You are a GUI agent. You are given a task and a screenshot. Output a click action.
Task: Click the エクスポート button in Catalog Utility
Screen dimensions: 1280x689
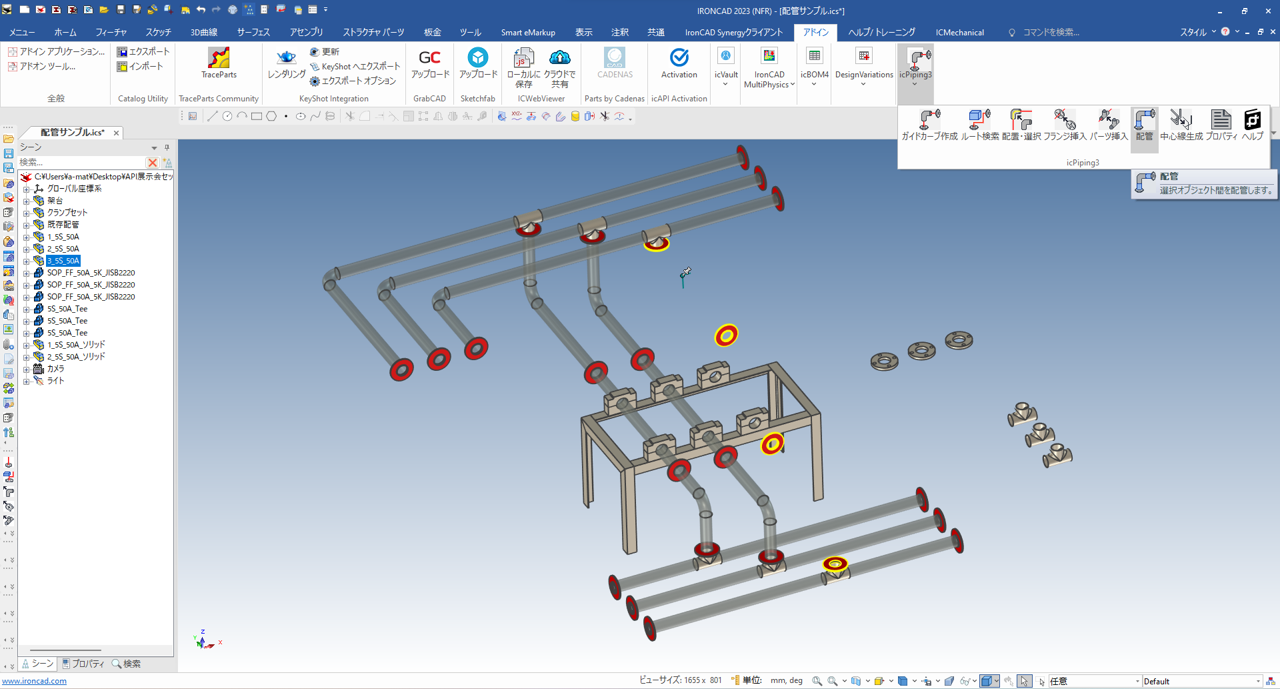click(x=143, y=51)
